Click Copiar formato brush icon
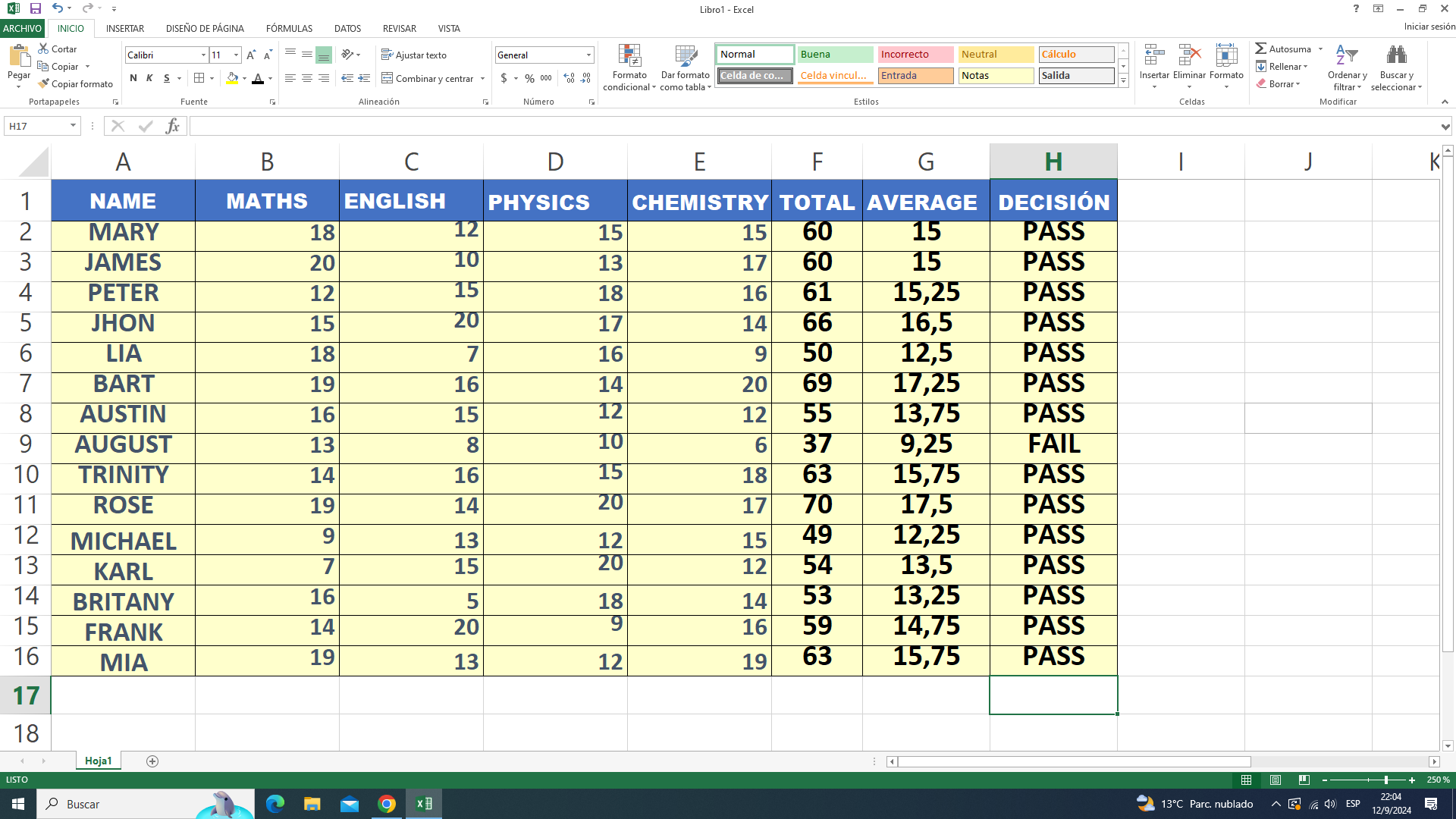Image resolution: width=1456 pixels, height=819 pixels. tap(44, 84)
